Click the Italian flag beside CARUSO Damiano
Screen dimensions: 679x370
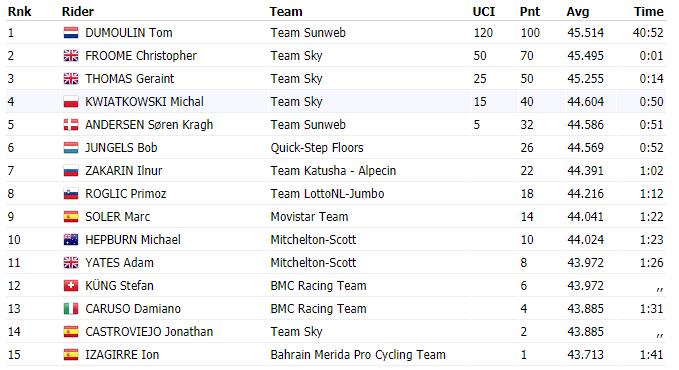point(71,308)
